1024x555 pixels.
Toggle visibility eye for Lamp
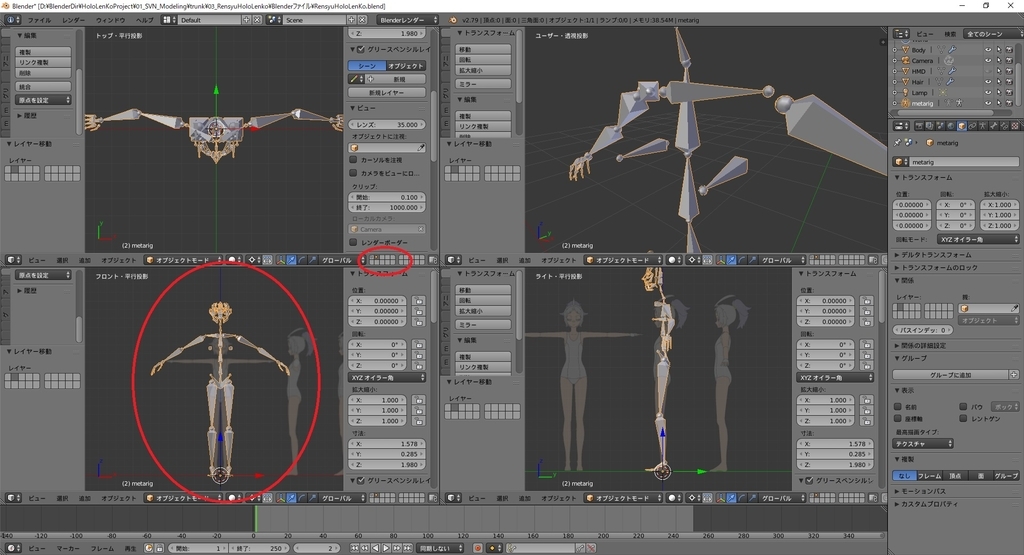(x=988, y=92)
